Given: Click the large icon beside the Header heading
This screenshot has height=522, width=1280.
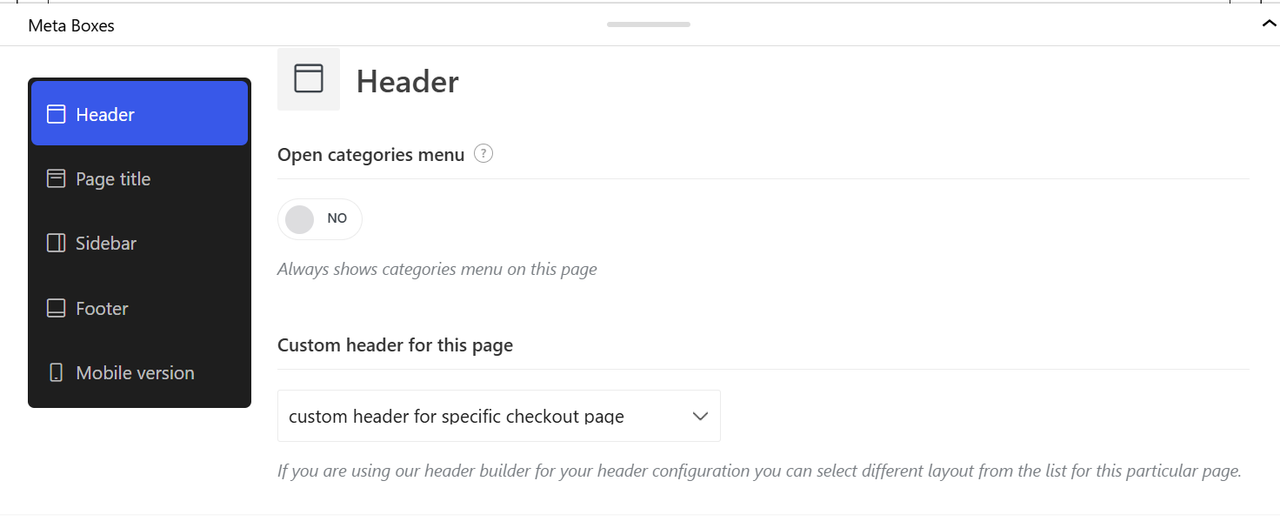Looking at the screenshot, I should point(308,79).
